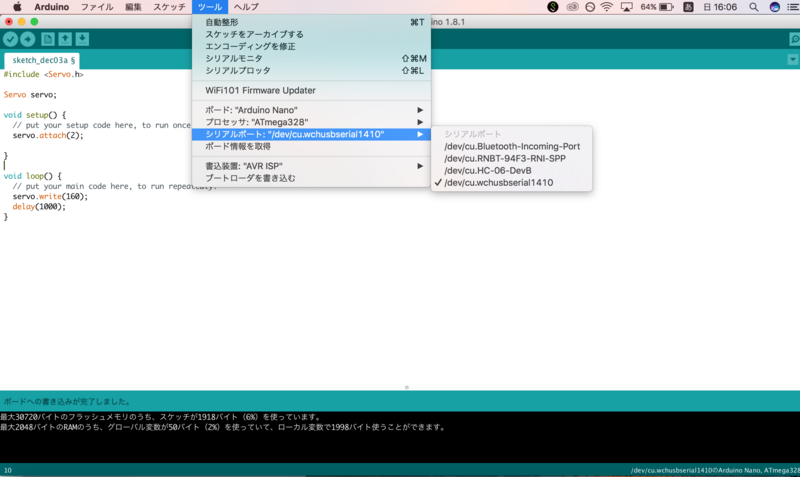Expand the プロセッサ: "ATmega328" submenu
The image size is (800, 477).
[x=311, y=122]
